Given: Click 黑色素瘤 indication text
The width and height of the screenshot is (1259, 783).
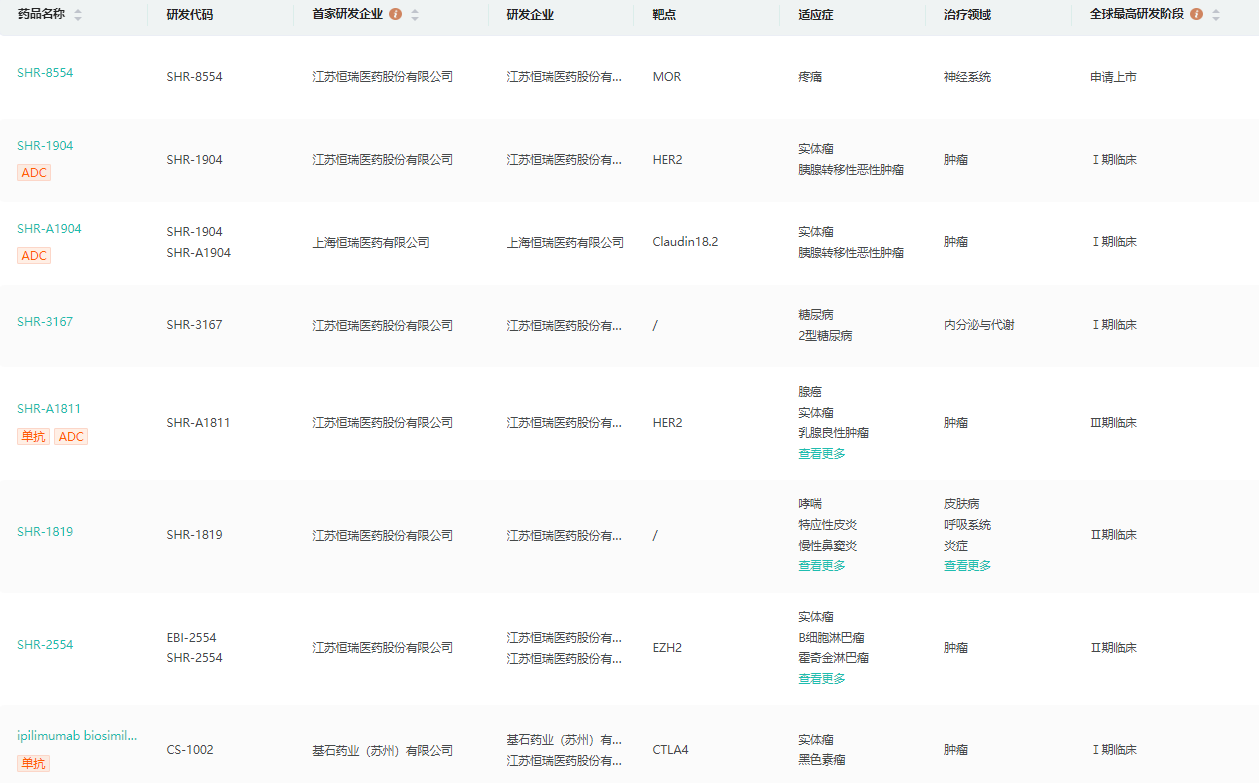Looking at the screenshot, I should tap(822, 760).
